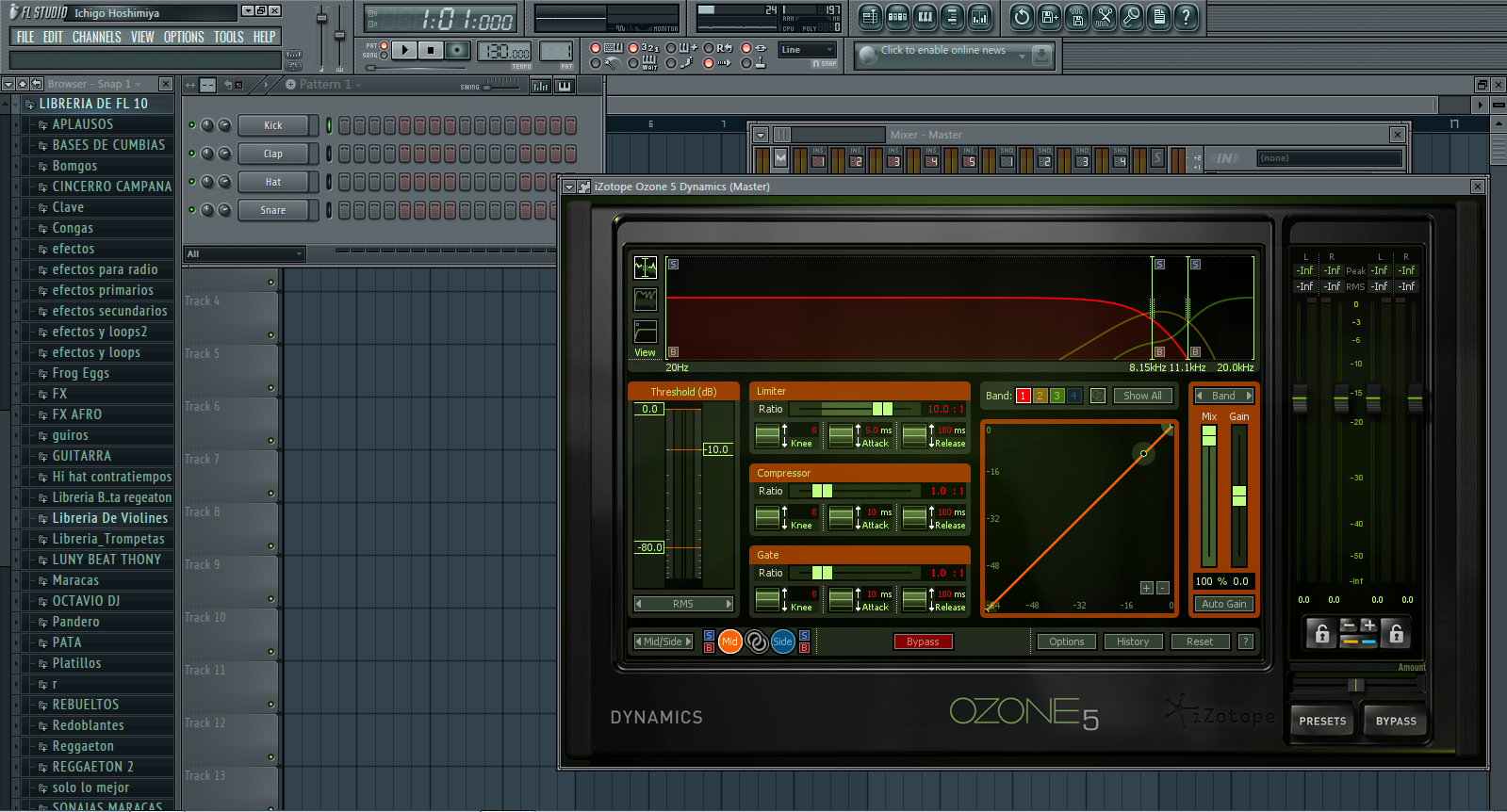Open the one-click audio recording scissors icon
This screenshot has width=1507, height=812.
pyautogui.click(x=1104, y=16)
